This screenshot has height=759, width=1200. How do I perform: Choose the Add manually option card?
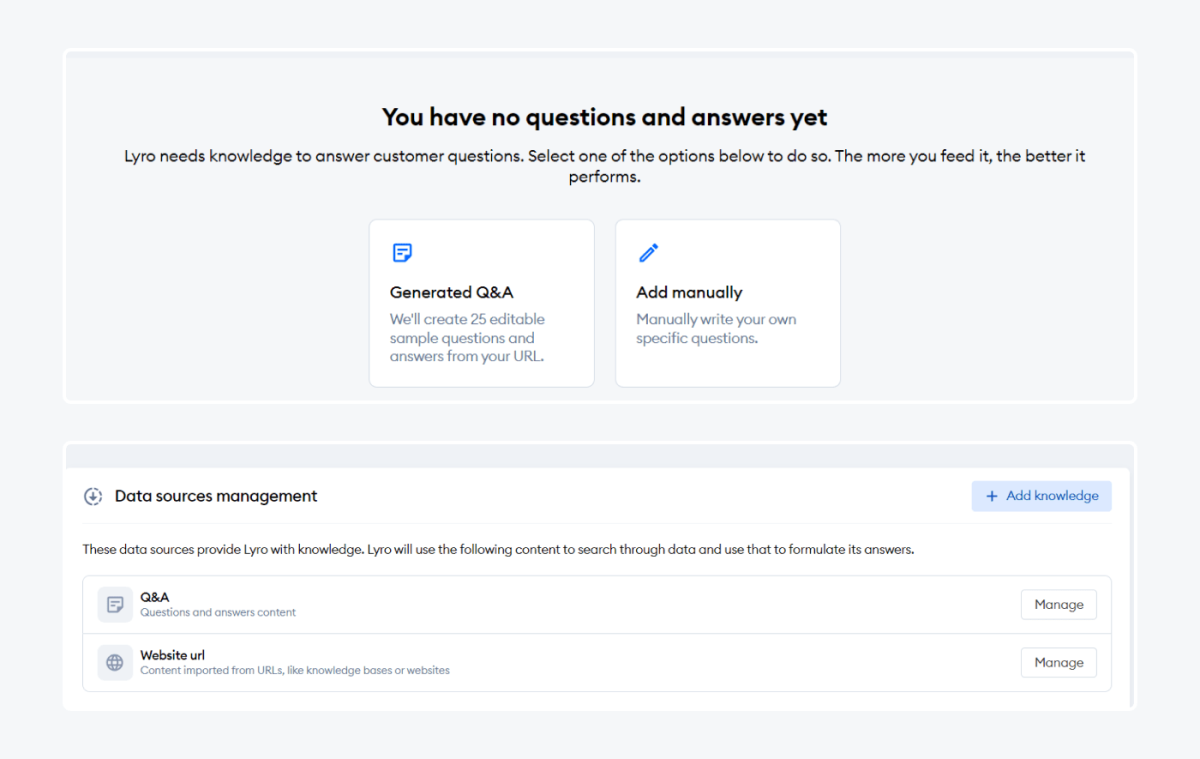pyautogui.click(x=727, y=302)
